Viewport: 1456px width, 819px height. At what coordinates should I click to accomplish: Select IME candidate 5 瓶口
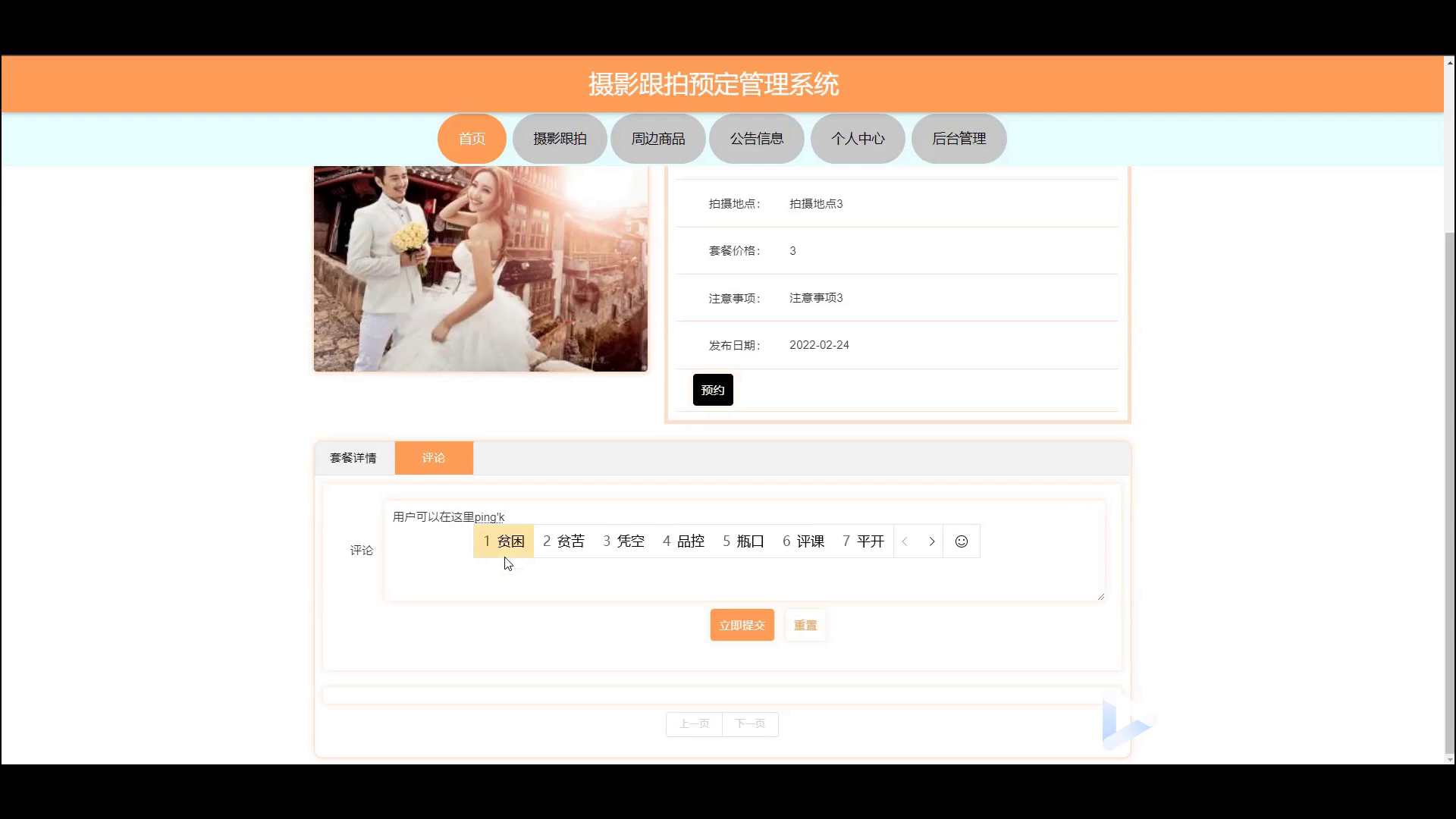[743, 541]
